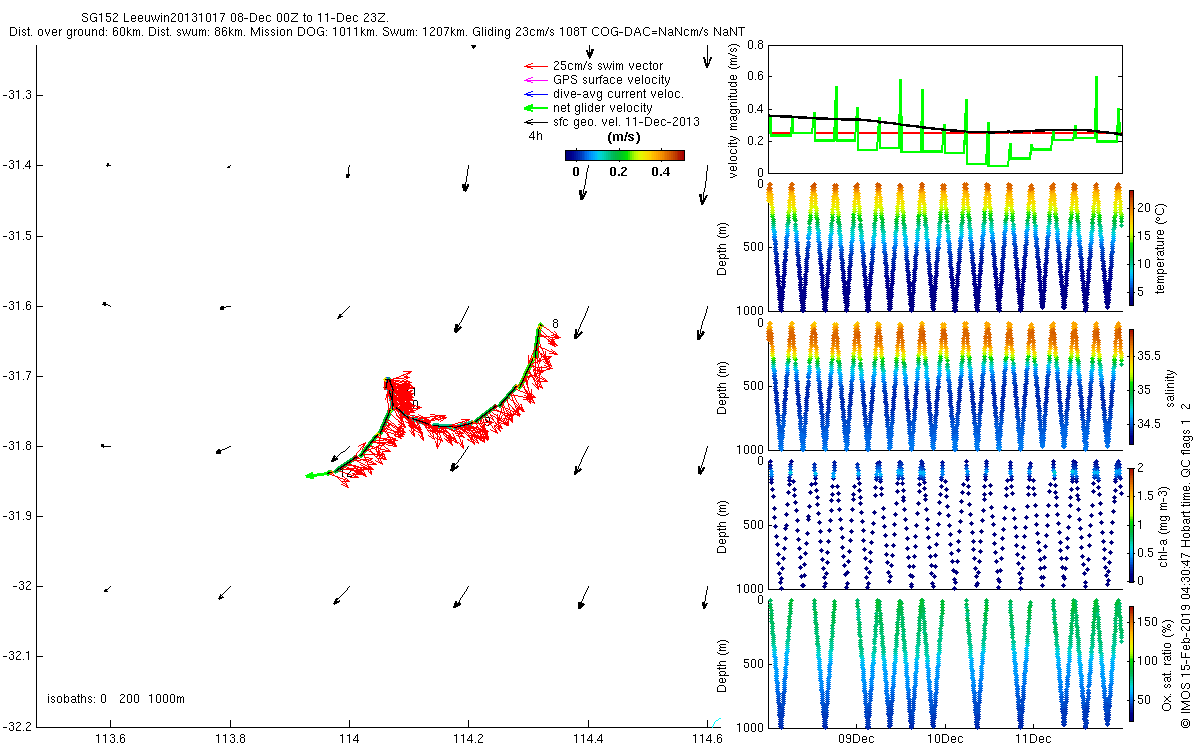Click the '-31.4' latitude tick label
The height and width of the screenshot is (750, 1200).
17,165
